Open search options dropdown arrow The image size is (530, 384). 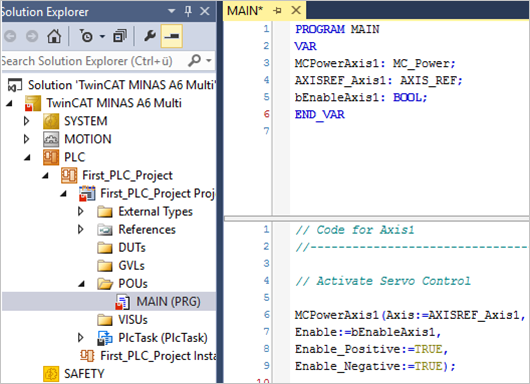[x=209, y=61]
